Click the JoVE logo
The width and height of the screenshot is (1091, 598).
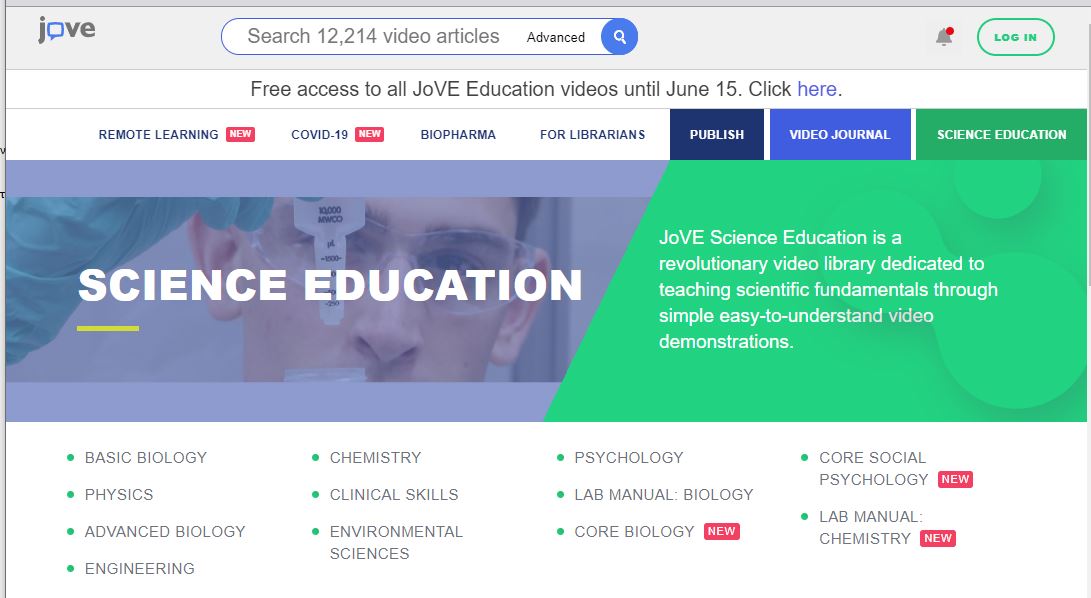point(67,31)
